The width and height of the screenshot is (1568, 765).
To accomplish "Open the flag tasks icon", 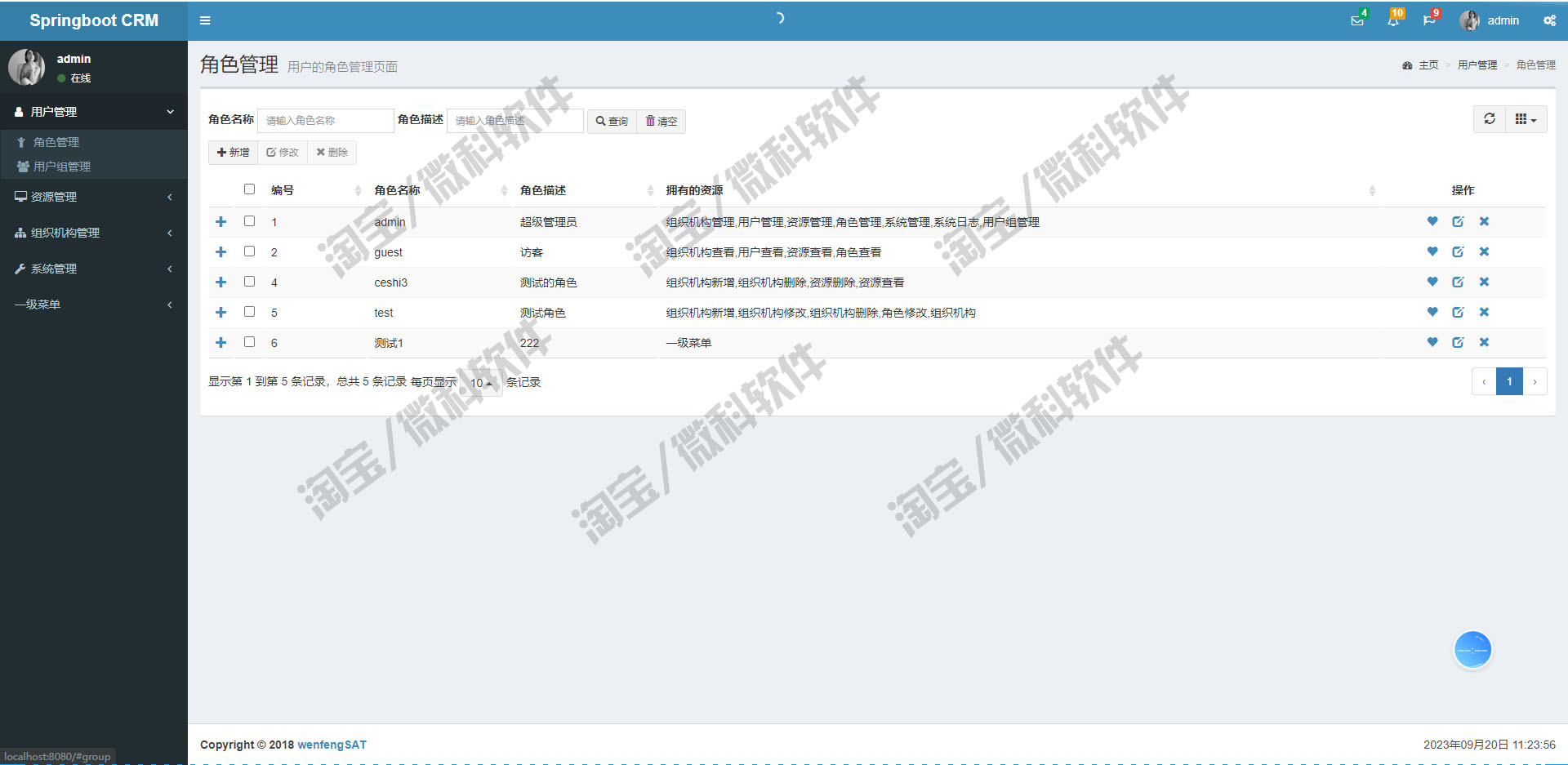I will pos(1429,20).
